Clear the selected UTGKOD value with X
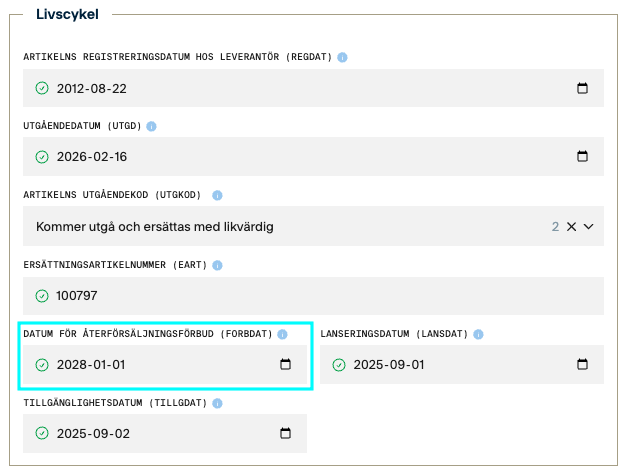 [x=572, y=227]
